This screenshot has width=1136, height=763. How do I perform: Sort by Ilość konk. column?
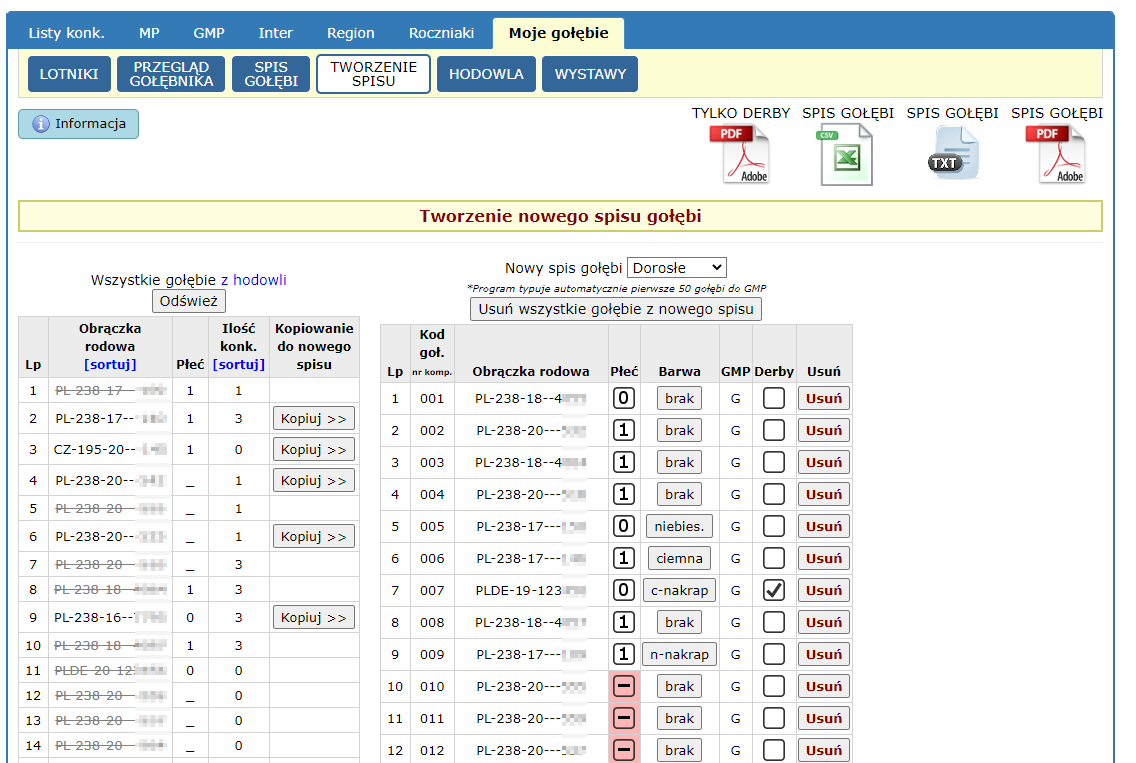[239, 364]
